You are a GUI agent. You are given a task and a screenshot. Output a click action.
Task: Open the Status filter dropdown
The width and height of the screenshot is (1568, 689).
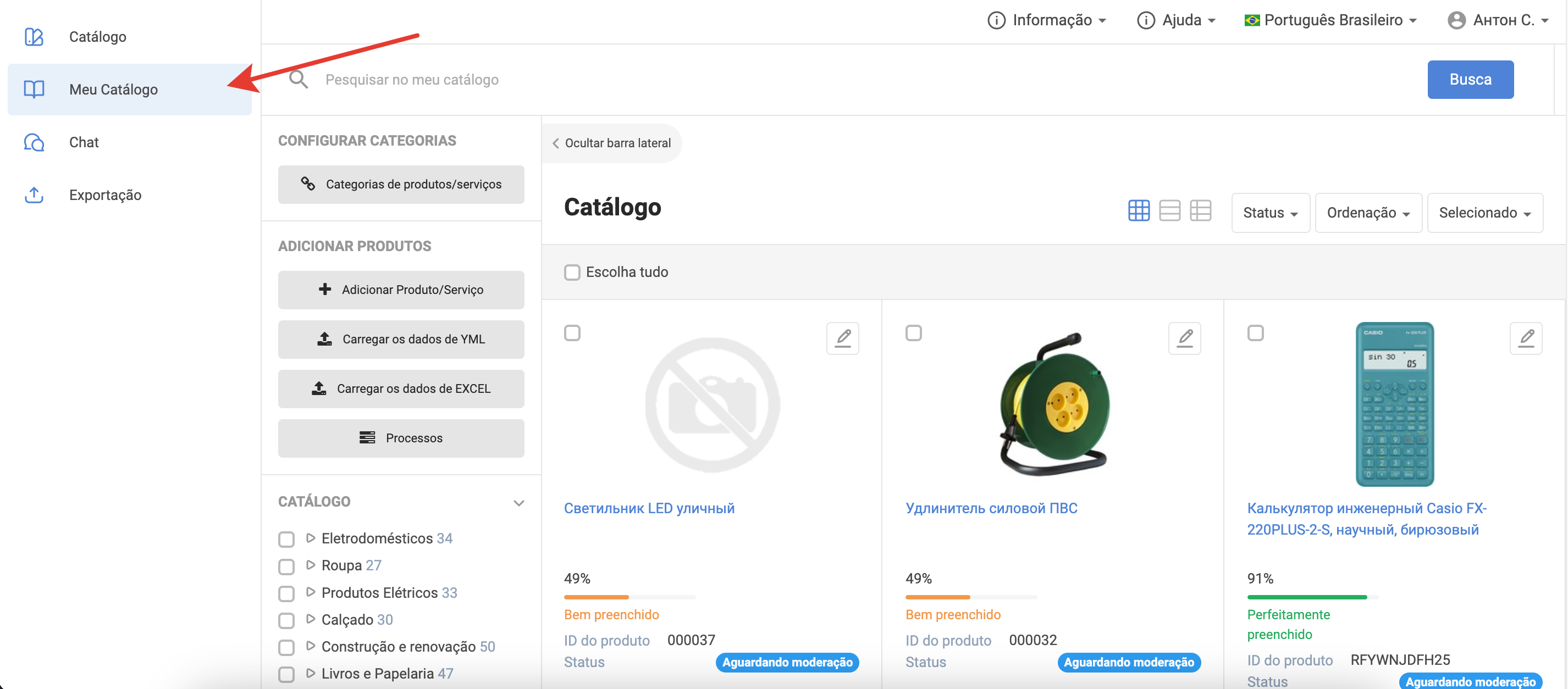pos(1270,213)
